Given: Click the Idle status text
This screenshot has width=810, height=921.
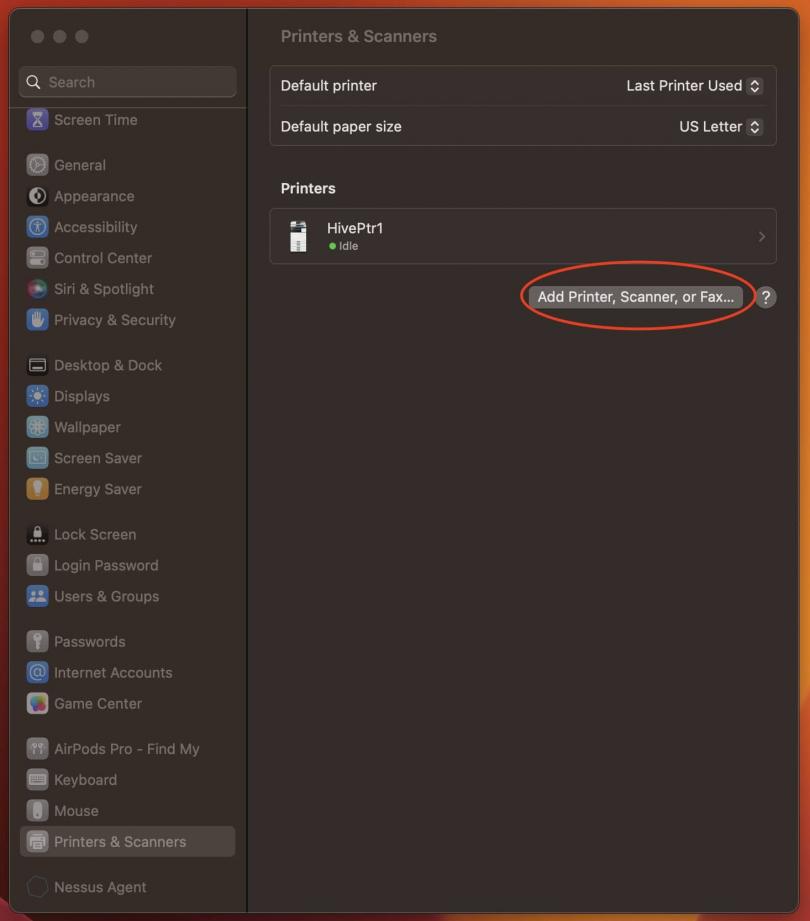Looking at the screenshot, I should (x=348, y=246).
